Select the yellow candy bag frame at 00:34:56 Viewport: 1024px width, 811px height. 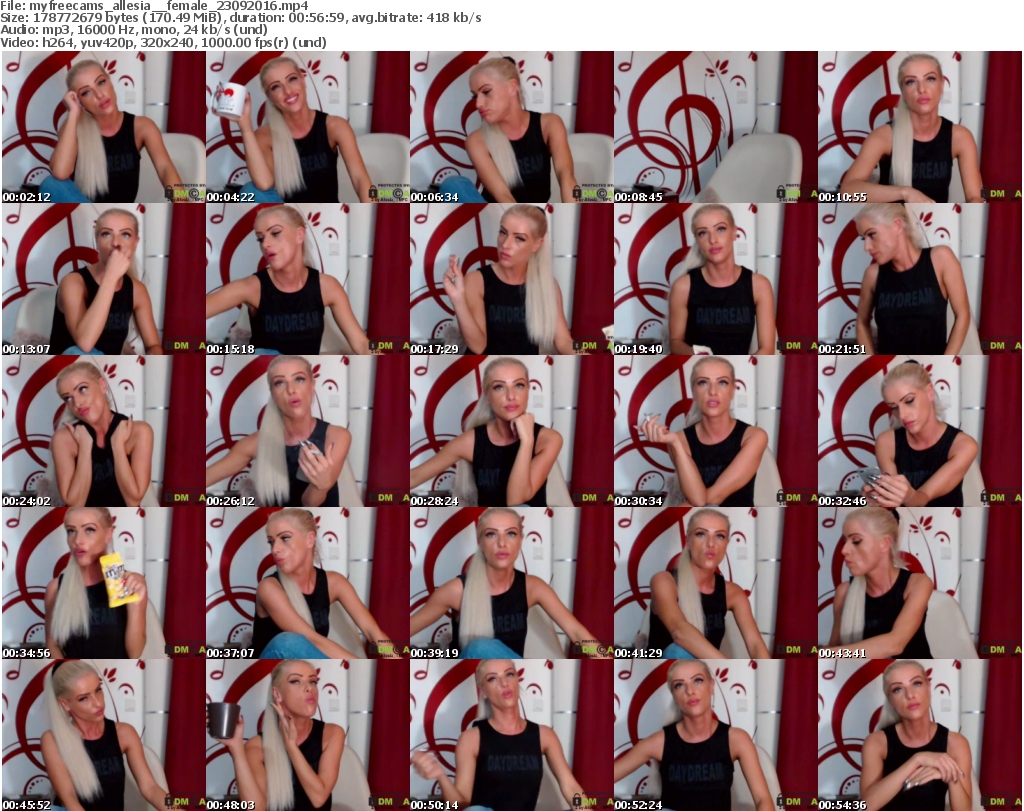click(x=104, y=583)
